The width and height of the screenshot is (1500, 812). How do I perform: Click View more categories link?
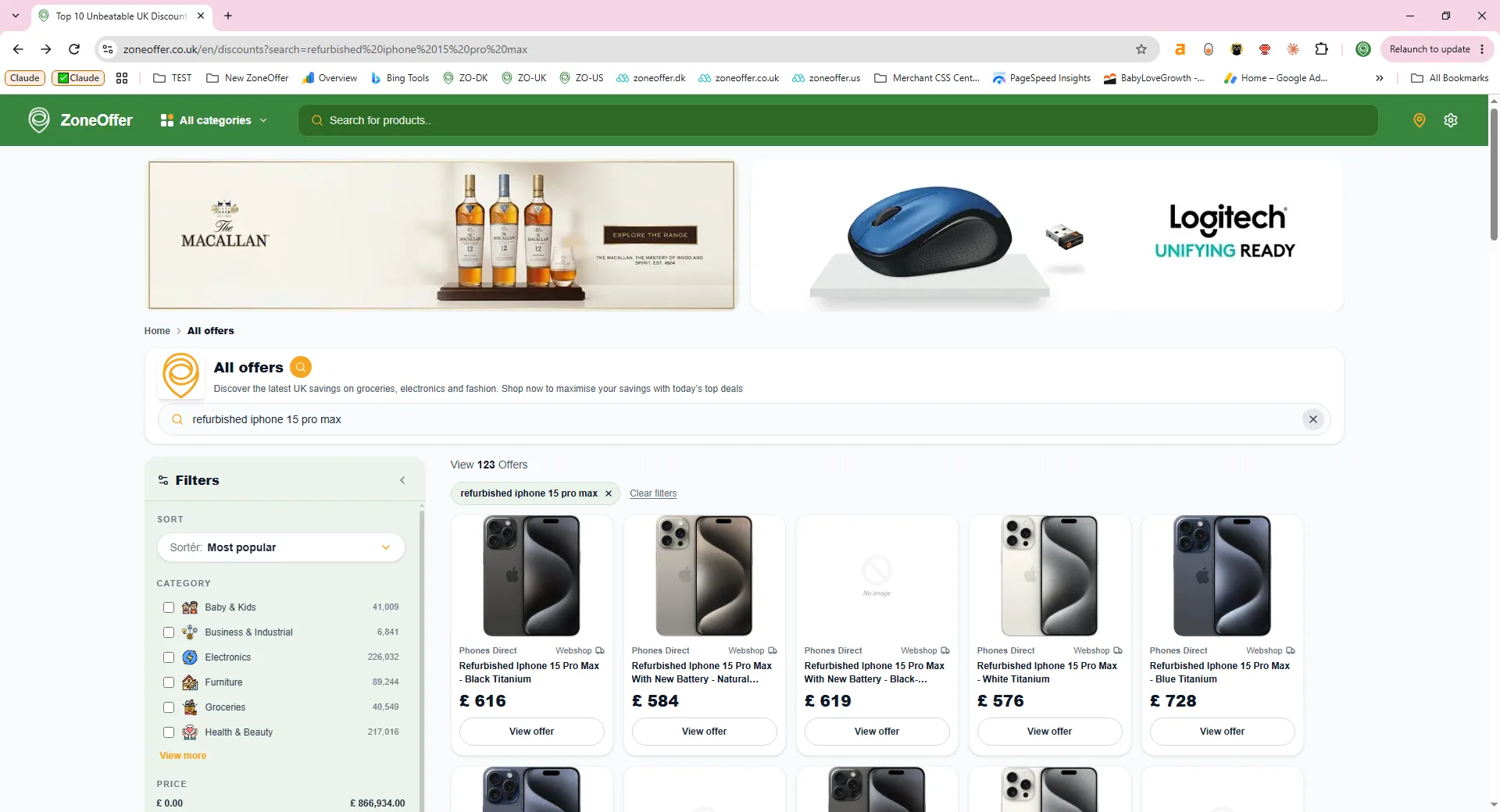click(x=183, y=756)
